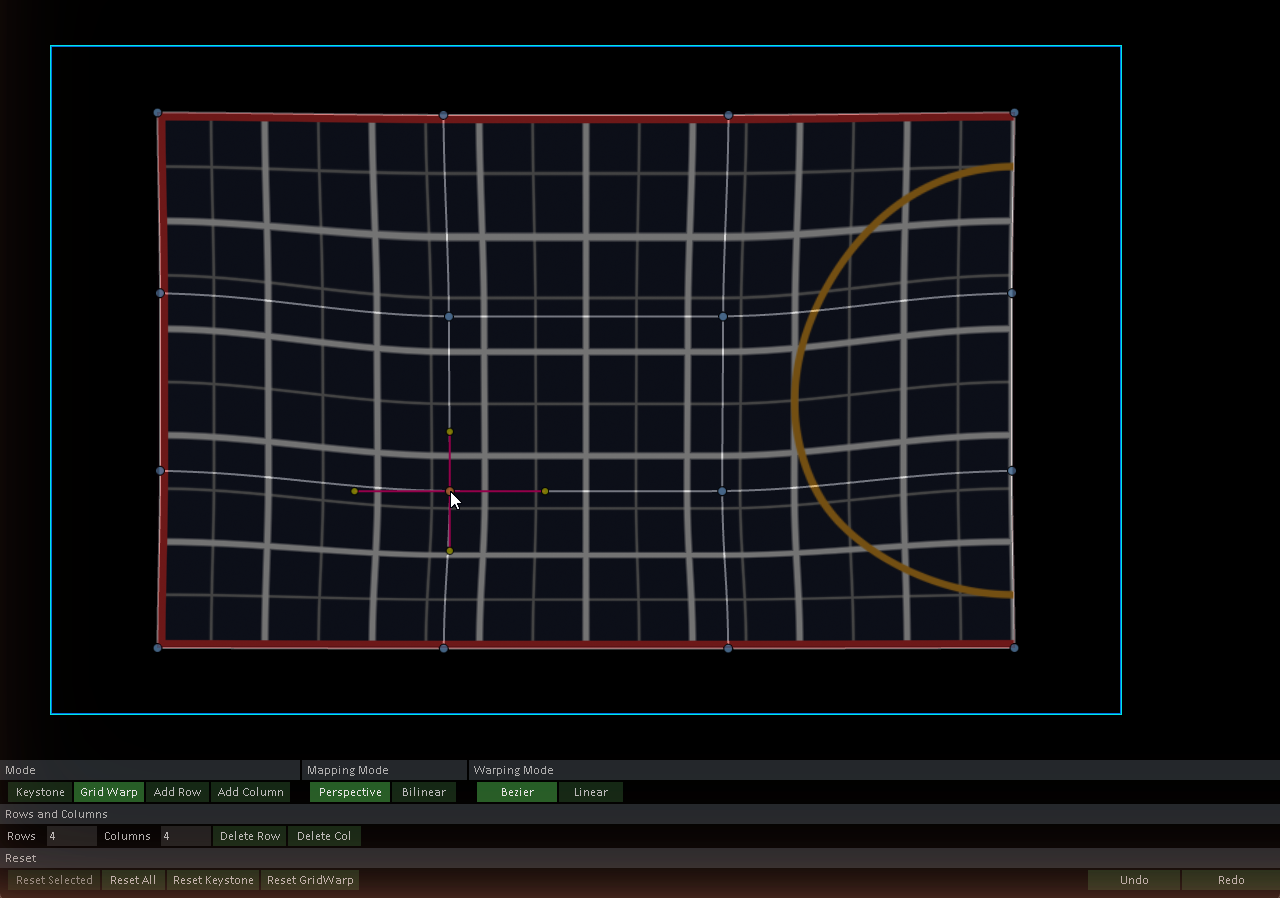The height and width of the screenshot is (898, 1280).
Task: Set warping mode to Bezier
Action: click(x=517, y=792)
